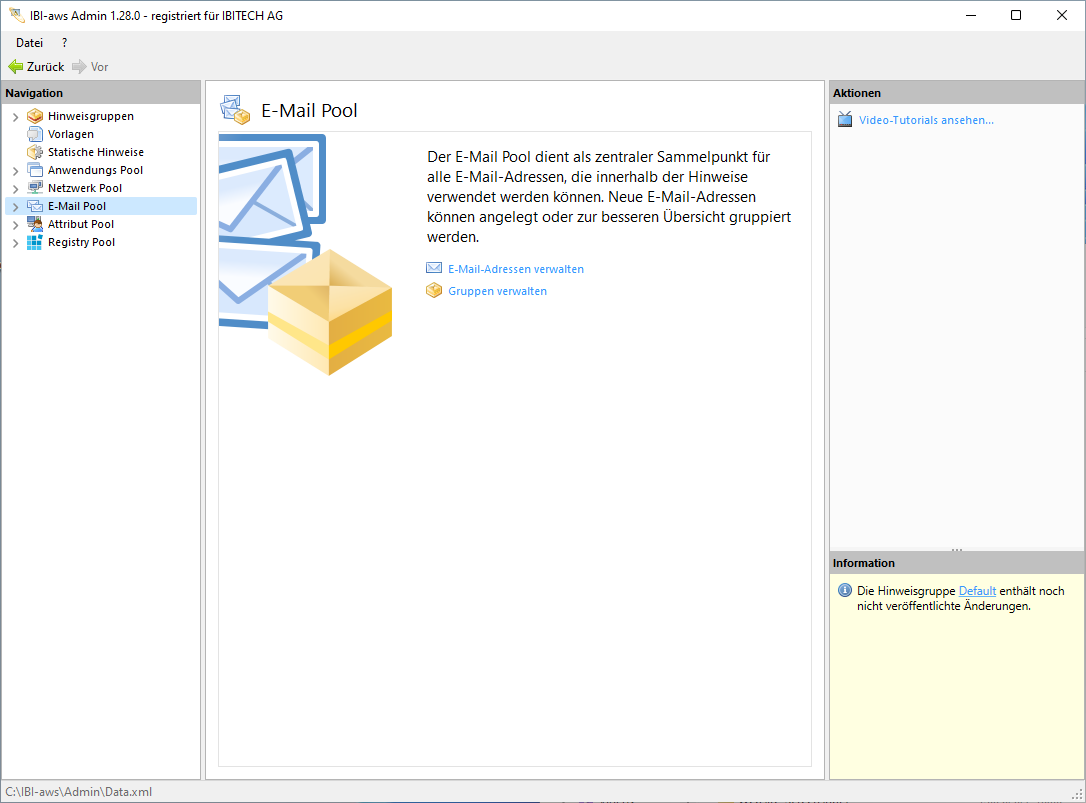Click the splitter dots above Information panel
This screenshot has height=803, width=1086.
957,549
